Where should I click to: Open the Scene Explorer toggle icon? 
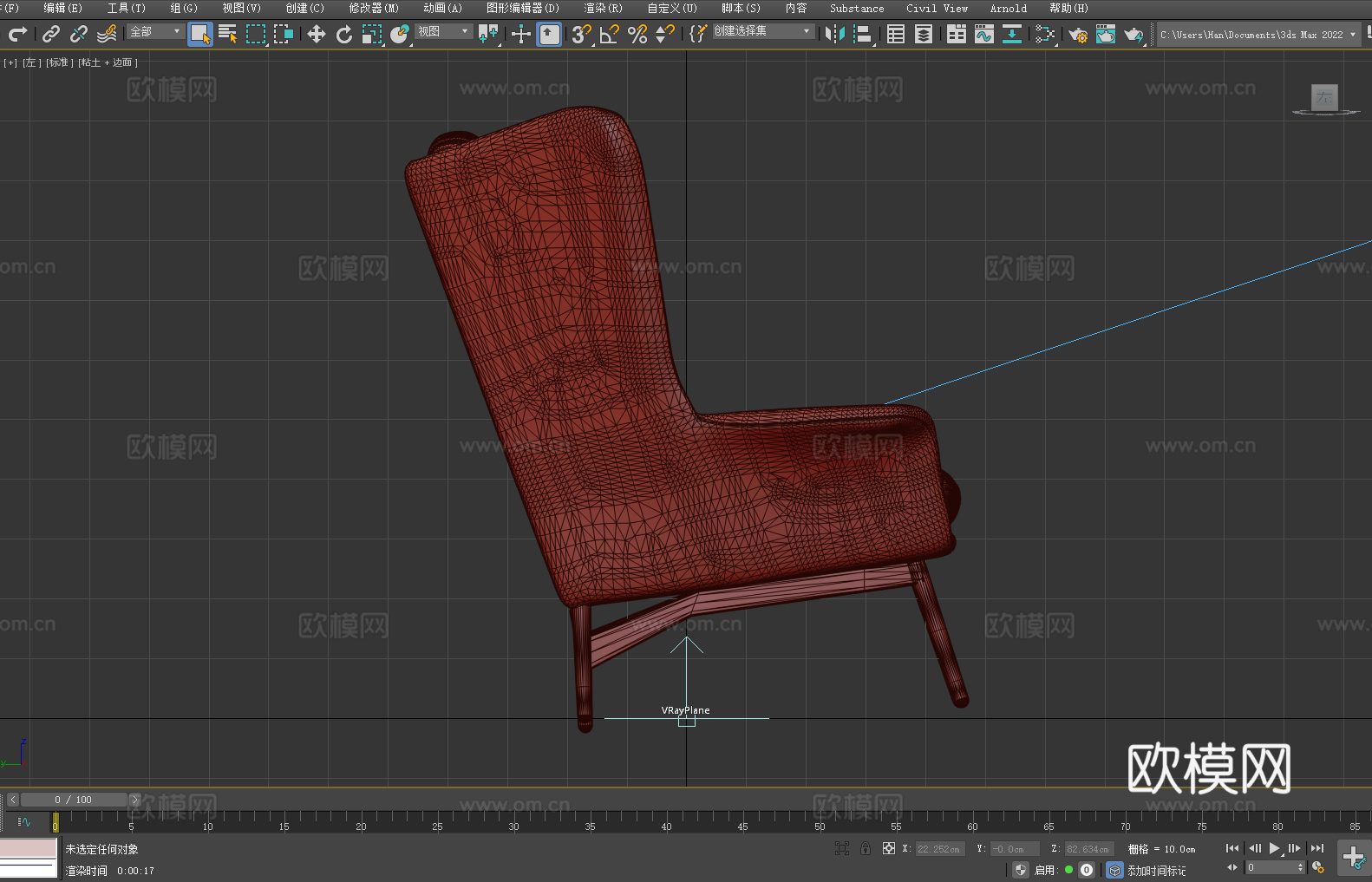pos(896,34)
